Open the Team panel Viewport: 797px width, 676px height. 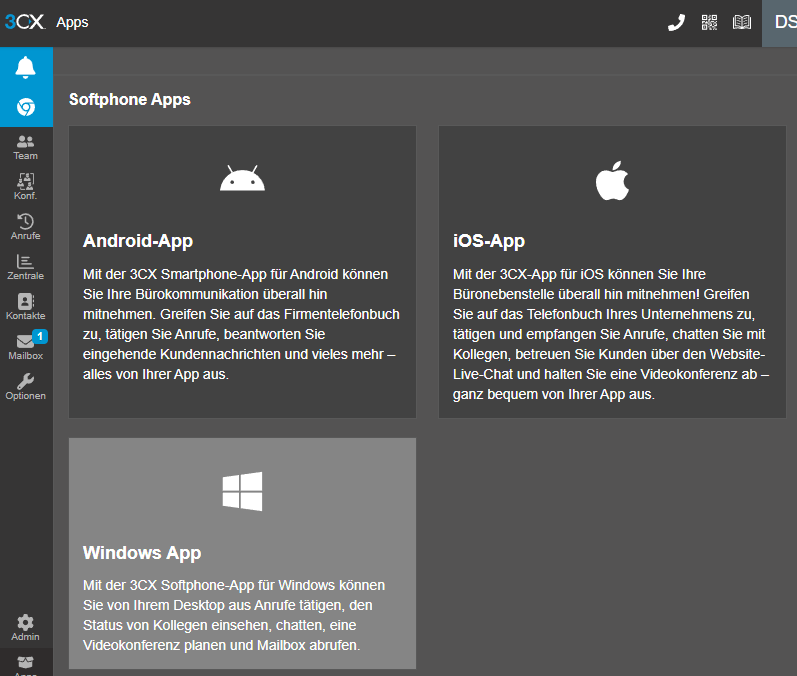(x=25, y=147)
